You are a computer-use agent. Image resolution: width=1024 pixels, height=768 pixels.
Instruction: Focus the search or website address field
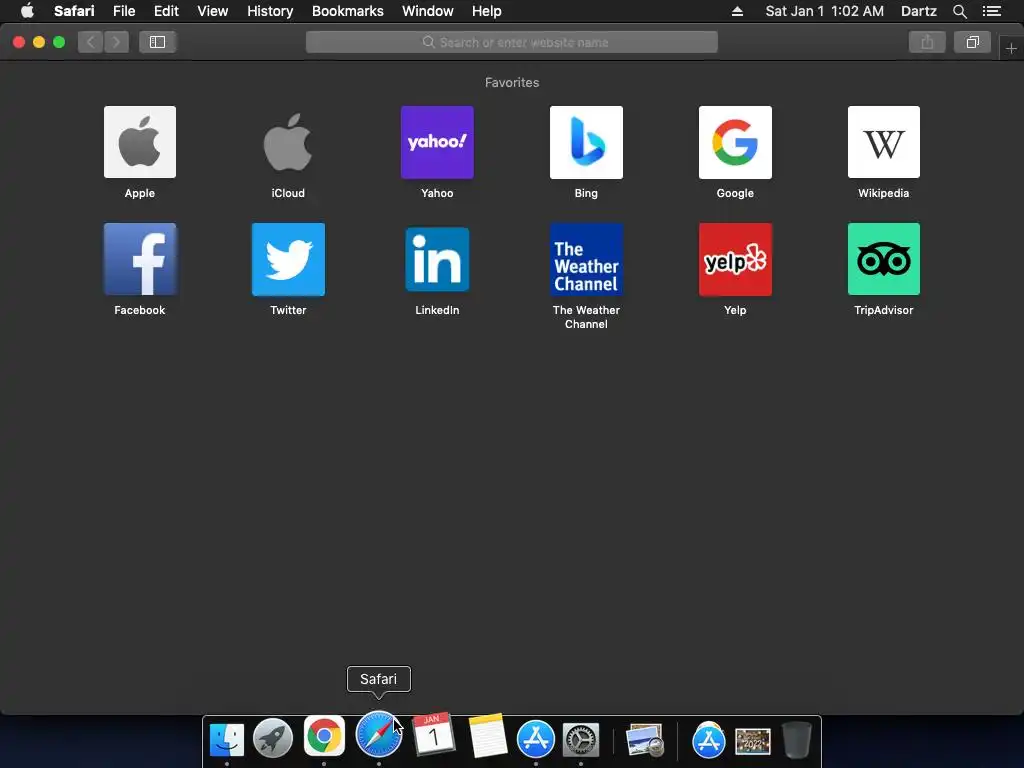511,42
